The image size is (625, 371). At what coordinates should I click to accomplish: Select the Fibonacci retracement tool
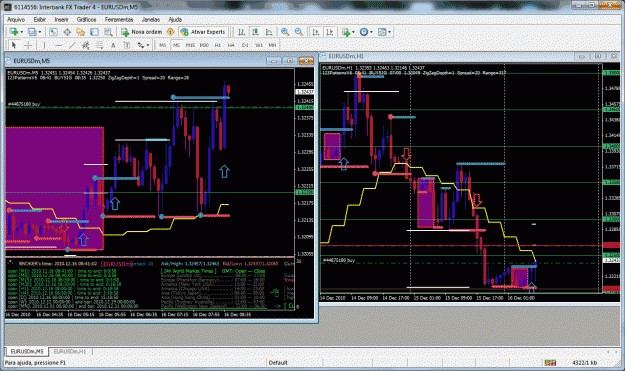click(99, 45)
